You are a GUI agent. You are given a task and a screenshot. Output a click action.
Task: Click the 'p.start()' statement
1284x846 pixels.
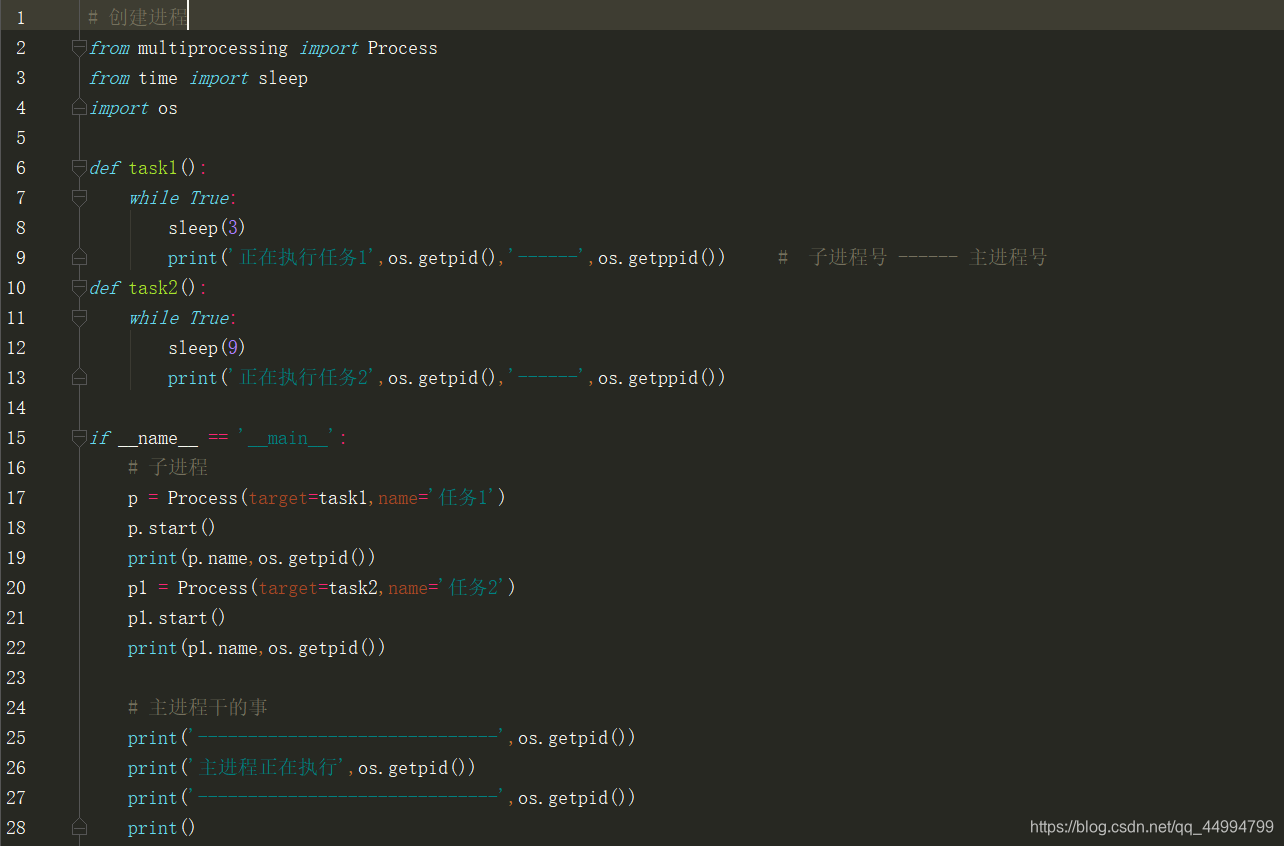tap(172, 528)
